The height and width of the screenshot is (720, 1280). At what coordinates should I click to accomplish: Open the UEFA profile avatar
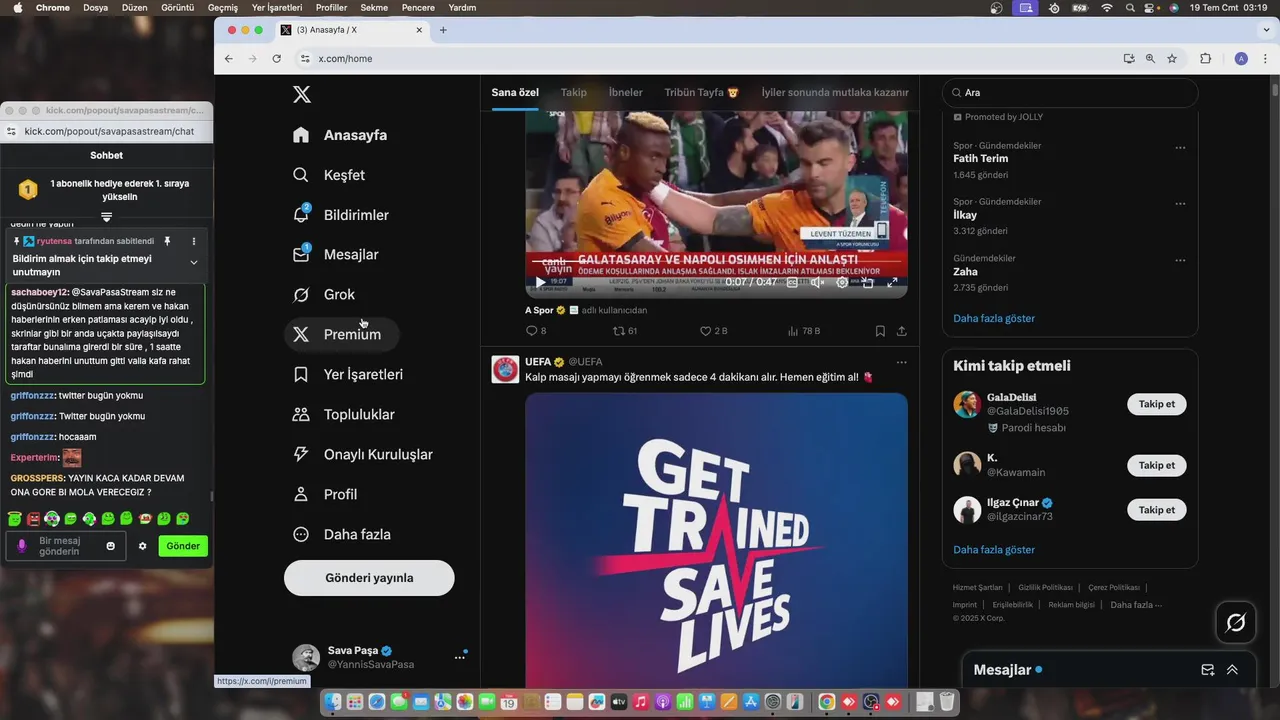pyautogui.click(x=505, y=369)
